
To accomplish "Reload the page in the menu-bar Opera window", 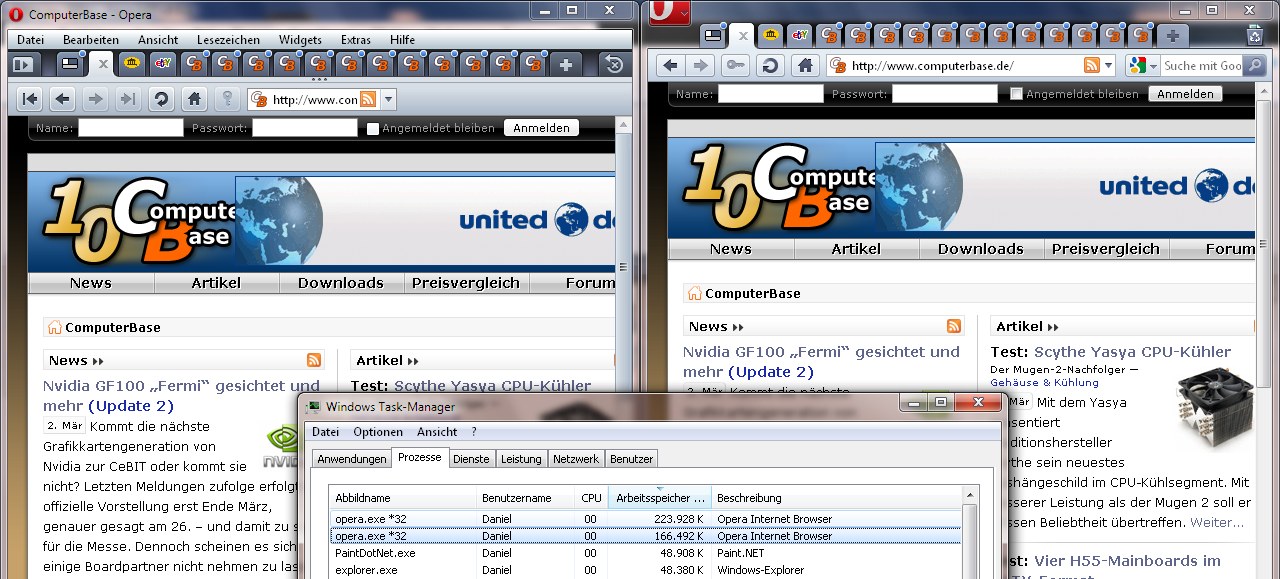I will point(160,99).
